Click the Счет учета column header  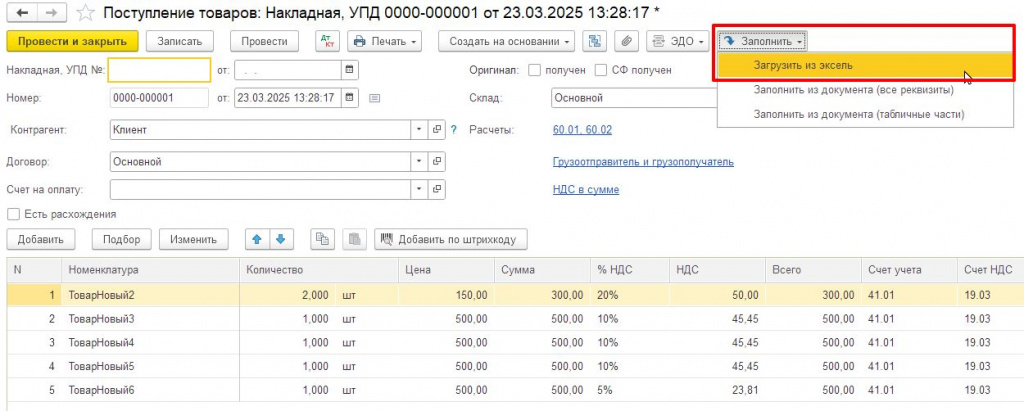click(x=909, y=270)
